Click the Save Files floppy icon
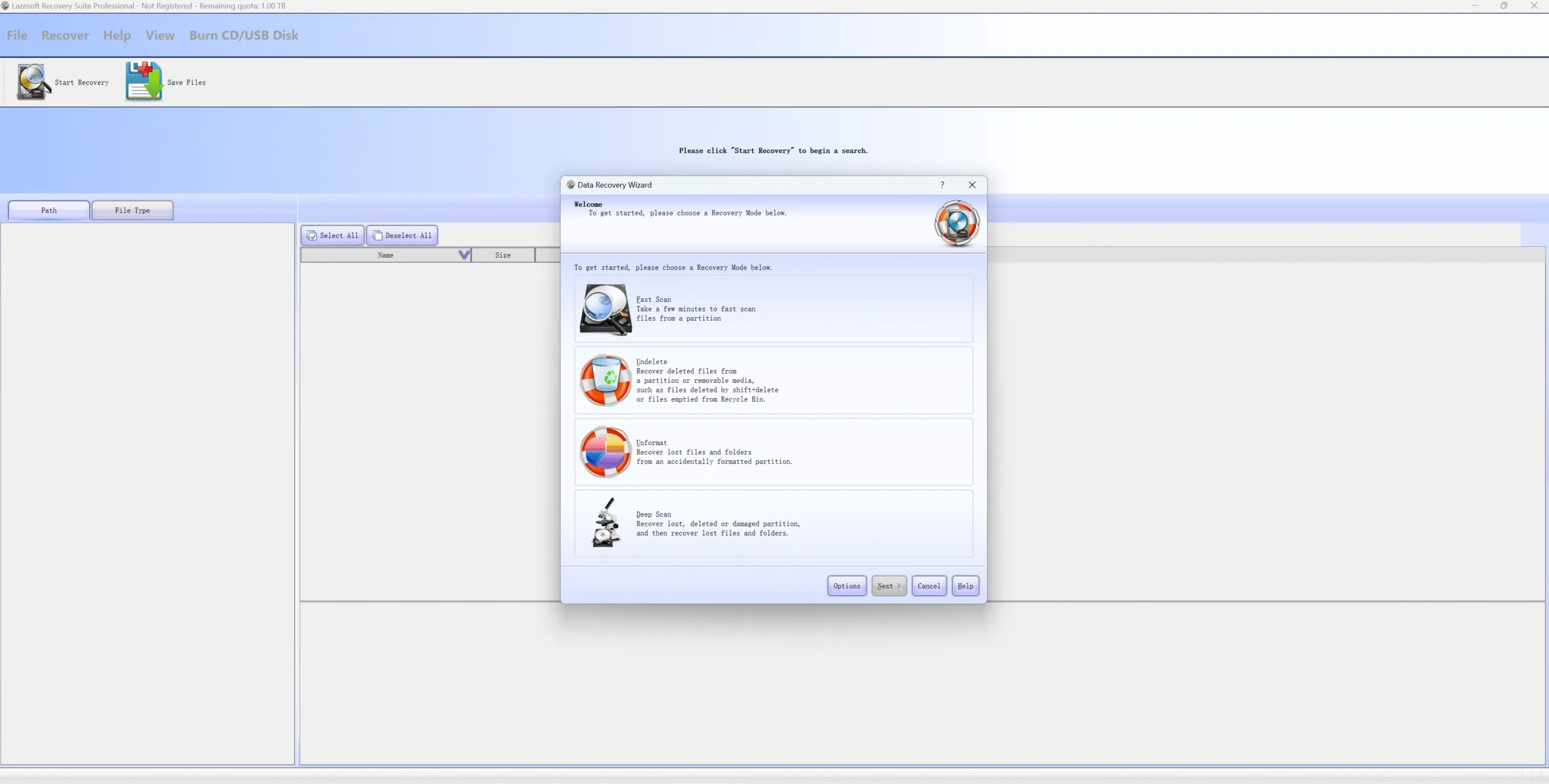 click(x=144, y=81)
